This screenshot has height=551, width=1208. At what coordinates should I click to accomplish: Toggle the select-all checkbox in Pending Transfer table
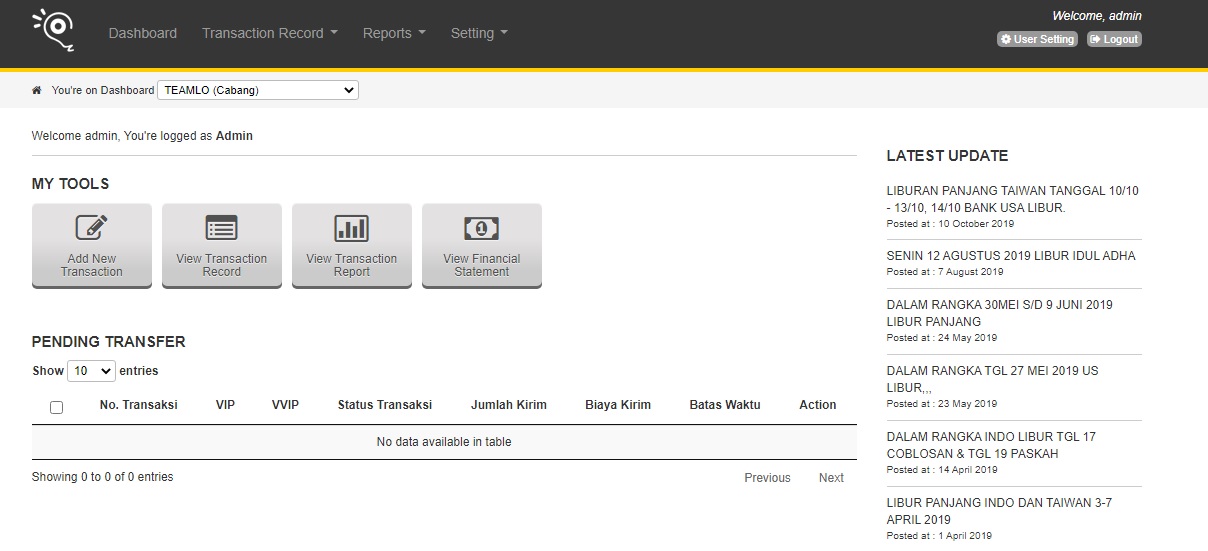click(x=56, y=407)
